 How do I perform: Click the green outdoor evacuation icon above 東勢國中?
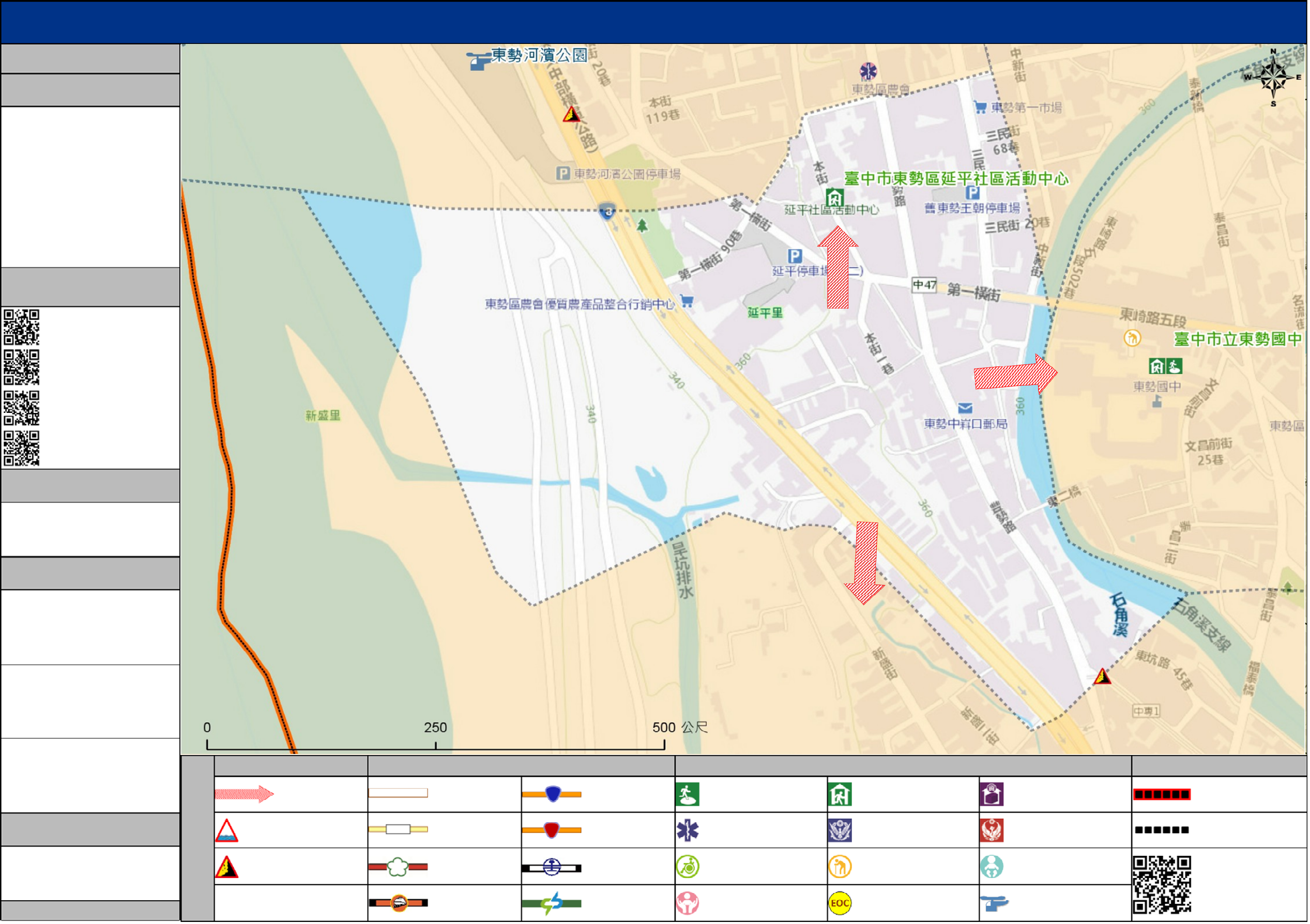(1175, 366)
